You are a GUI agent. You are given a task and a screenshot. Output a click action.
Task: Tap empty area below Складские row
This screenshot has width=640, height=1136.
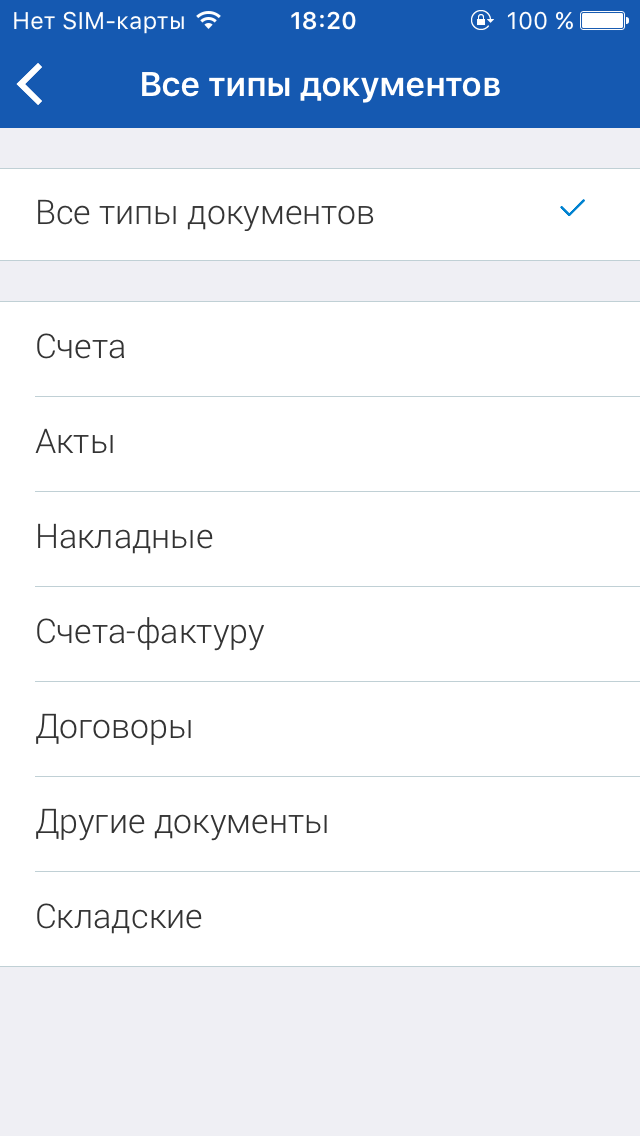click(320, 1051)
